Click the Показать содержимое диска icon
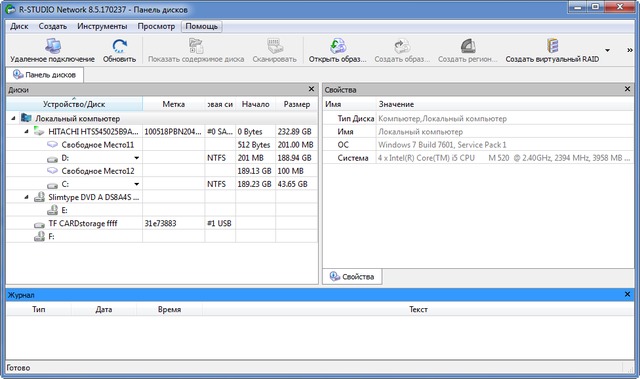640x379 pixels. coord(196,46)
